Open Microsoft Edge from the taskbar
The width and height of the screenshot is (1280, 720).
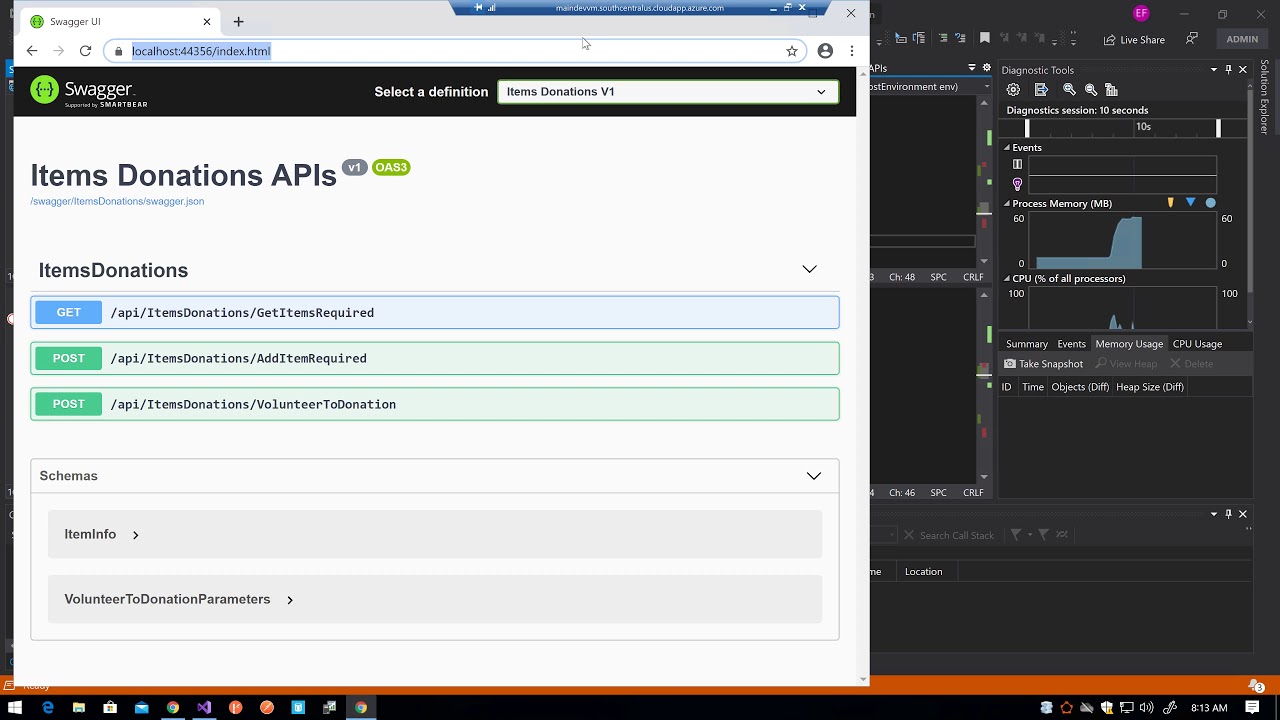48,707
